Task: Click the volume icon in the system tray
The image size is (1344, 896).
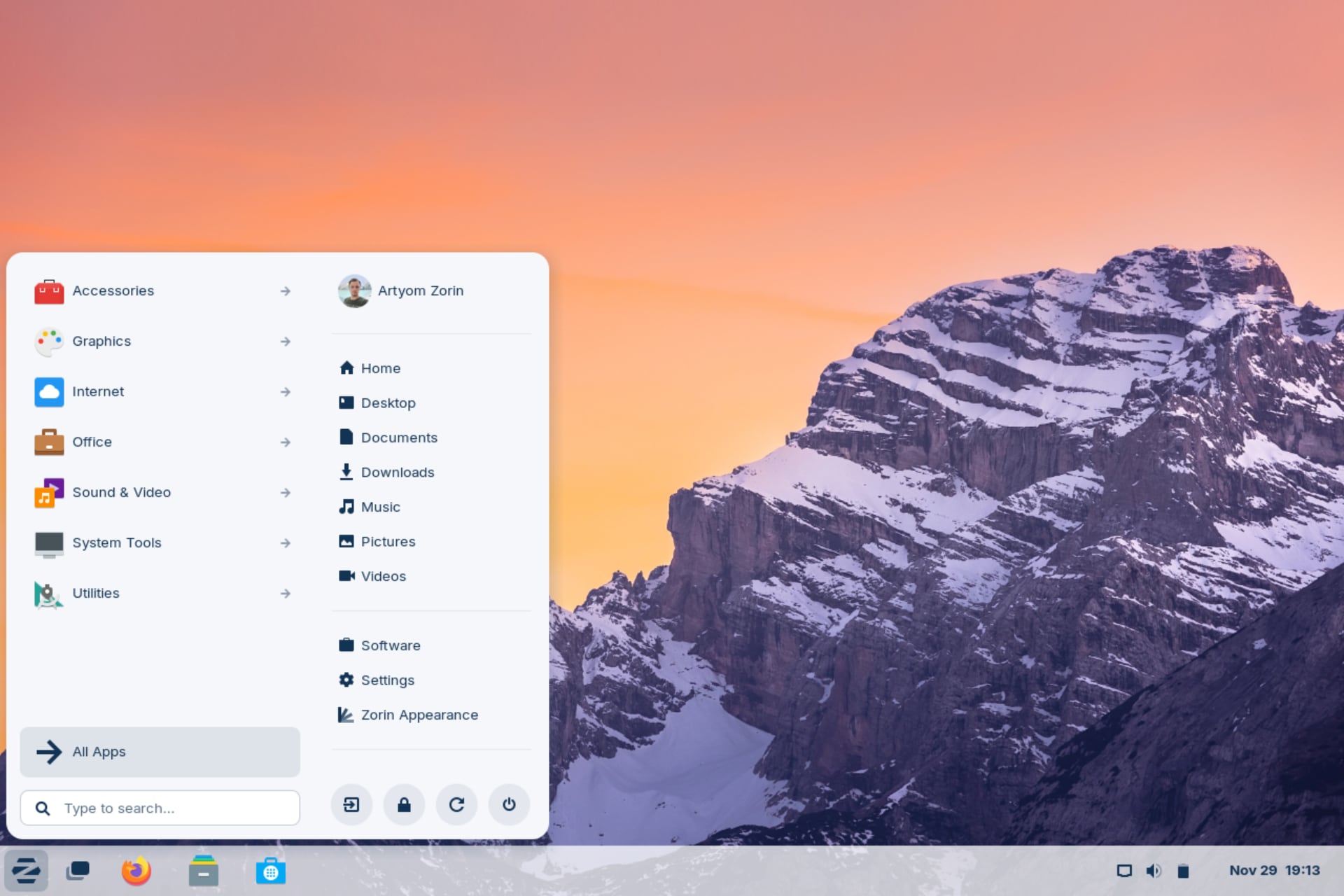Action: click(1154, 870)
